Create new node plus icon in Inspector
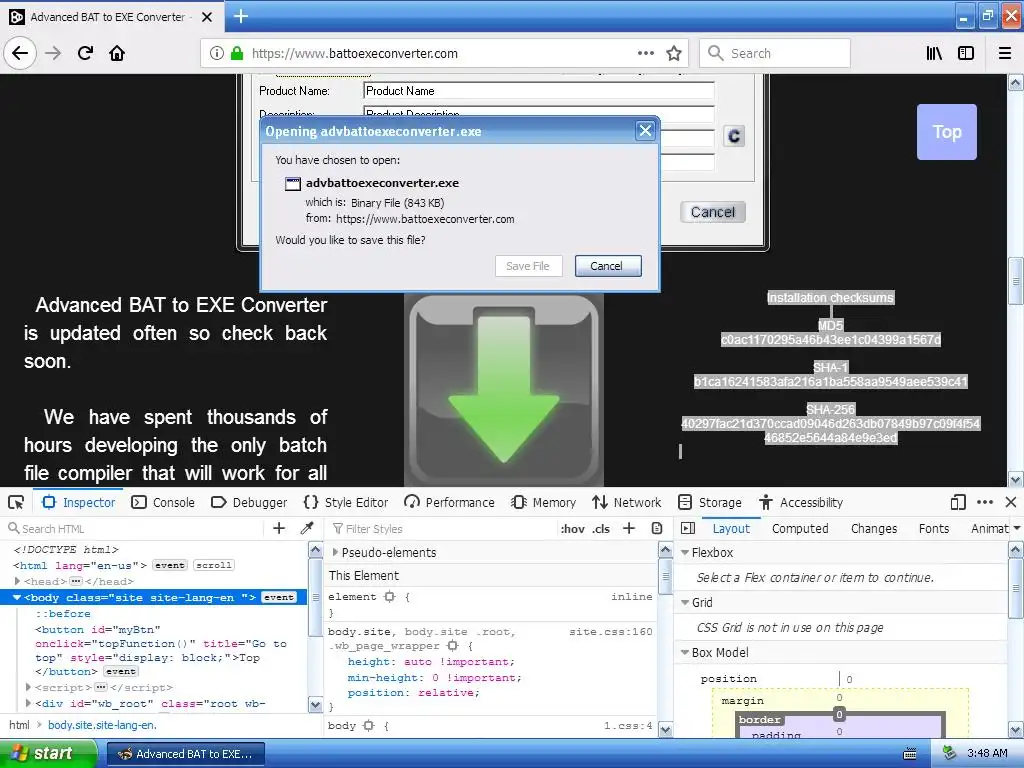Screen dimensions: 1024x768 click(x=279, y=528)
